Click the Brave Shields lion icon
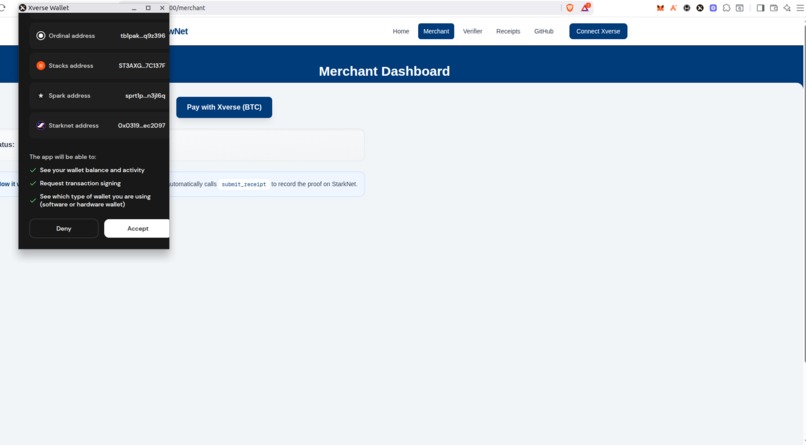 pyautogui.click(x=570, y=8)
